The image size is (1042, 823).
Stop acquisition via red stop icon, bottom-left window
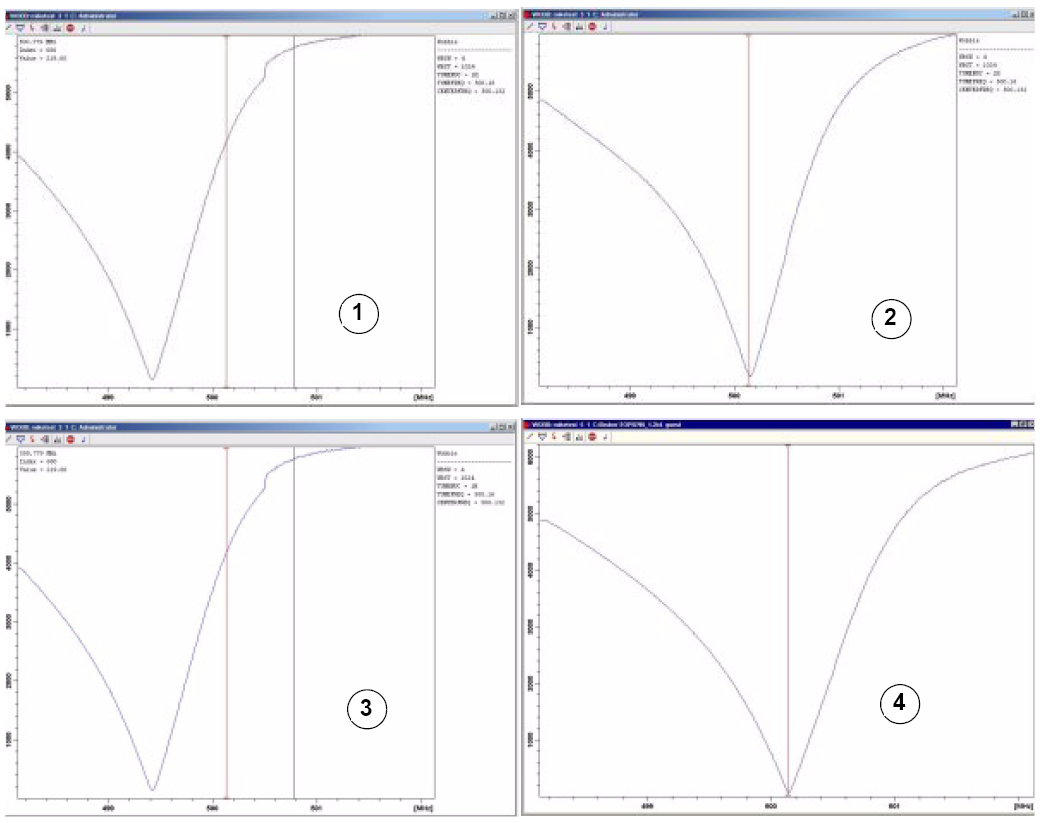[70, 439]
